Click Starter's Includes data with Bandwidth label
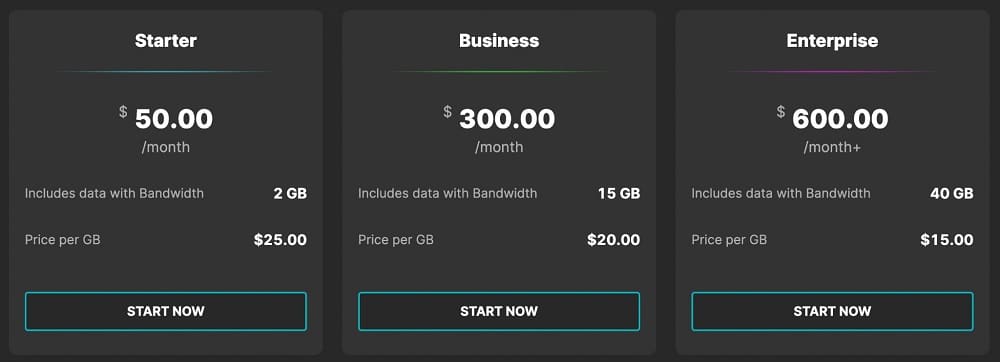This screenshot has height=362, width=1000. tap(114, 193)
